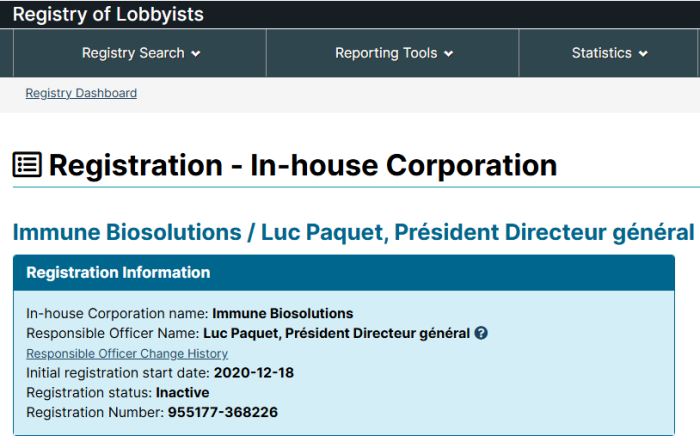Screen dimensions: 700x436
Task: Click the start date value 2020-12-18
Action: point(253,373)
